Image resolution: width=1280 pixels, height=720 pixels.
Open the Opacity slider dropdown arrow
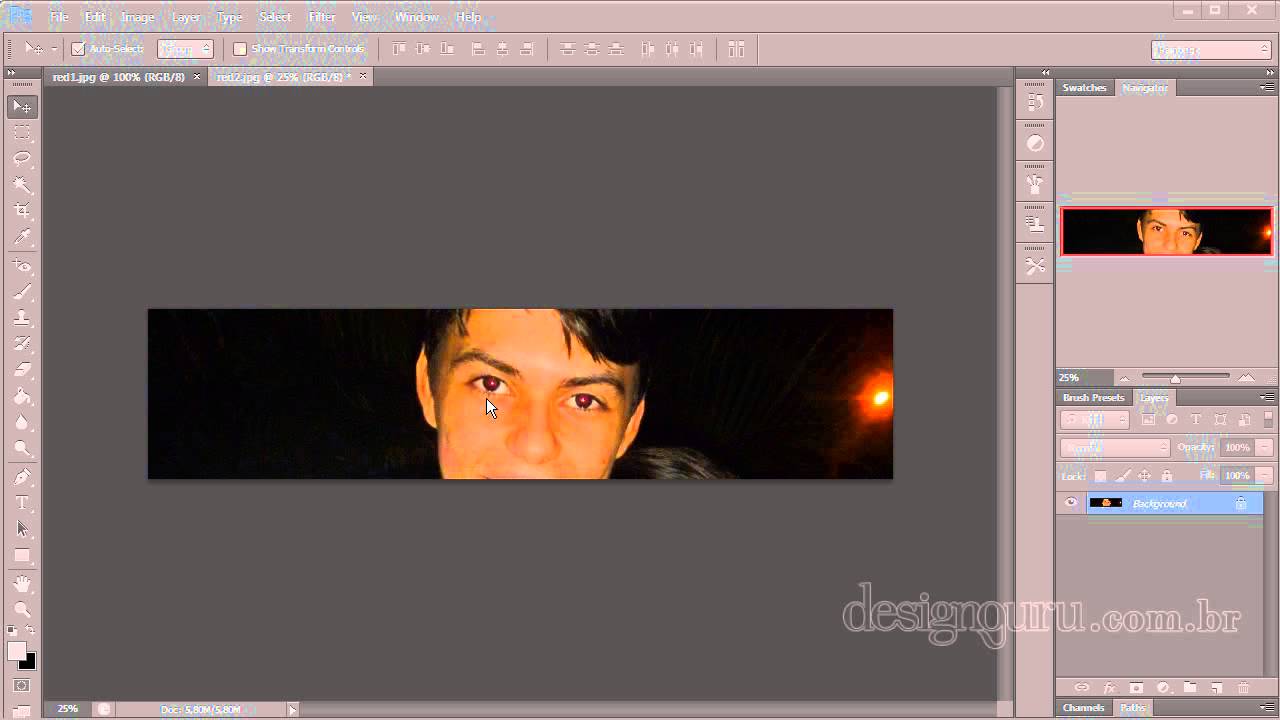coord(1264,448)
